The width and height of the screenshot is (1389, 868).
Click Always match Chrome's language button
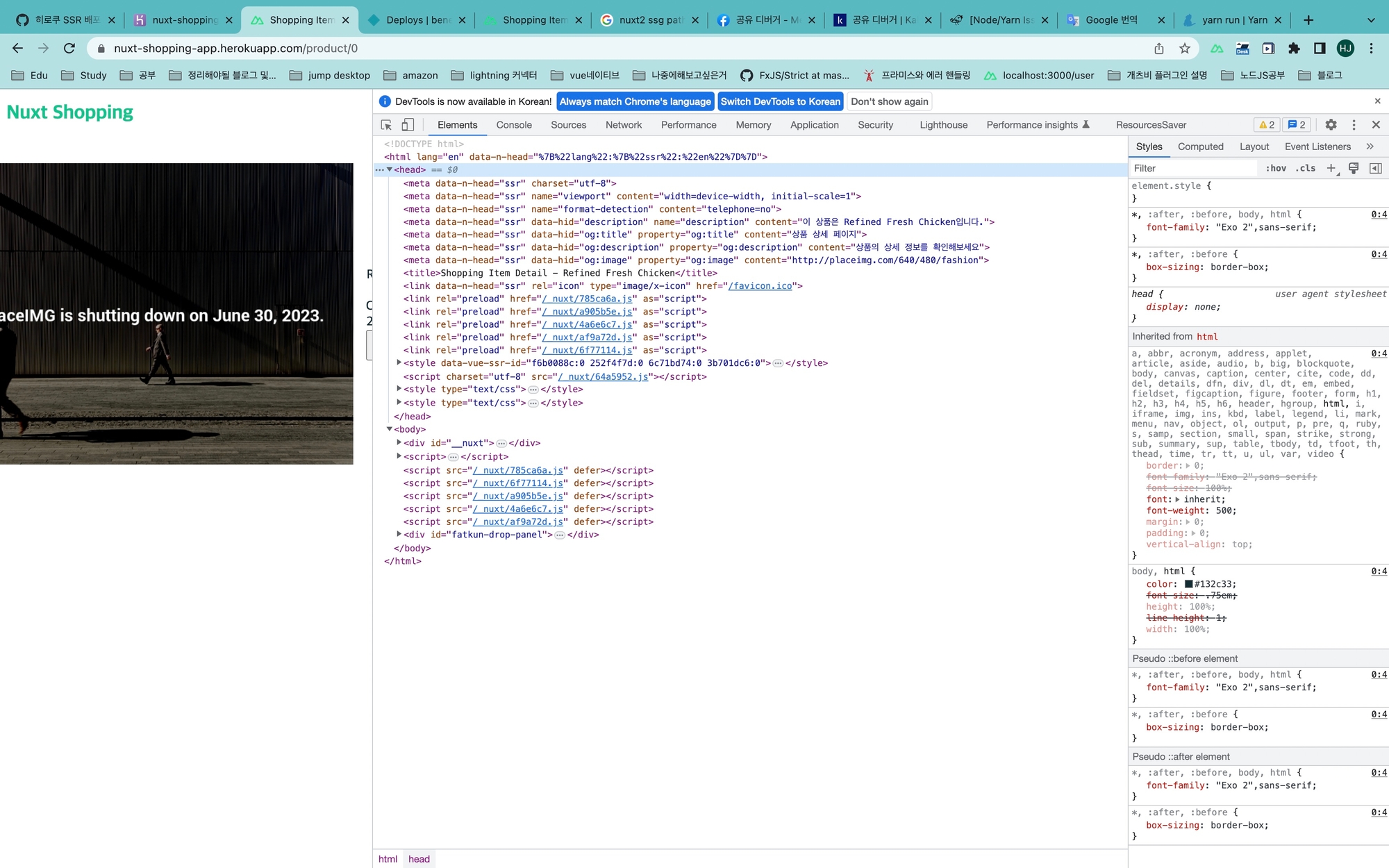click(x=635, y=101)
